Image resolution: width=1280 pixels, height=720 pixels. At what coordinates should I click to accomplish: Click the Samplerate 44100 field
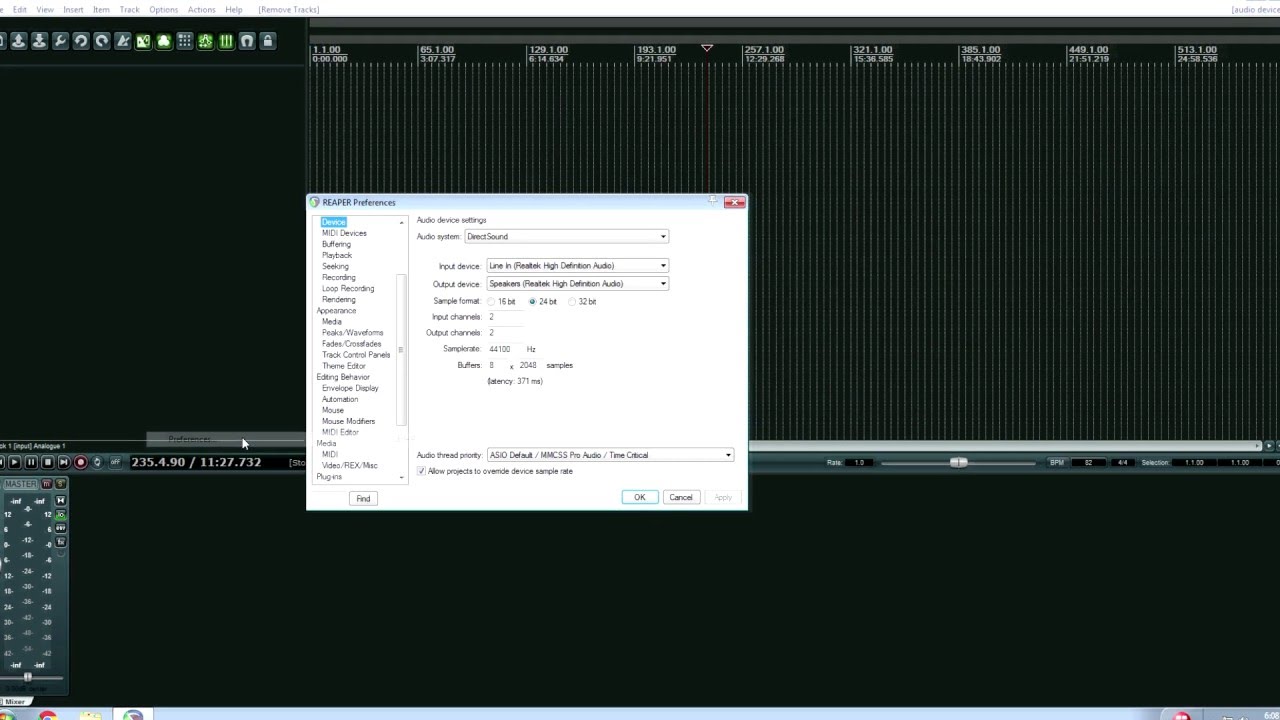[505, 349]
